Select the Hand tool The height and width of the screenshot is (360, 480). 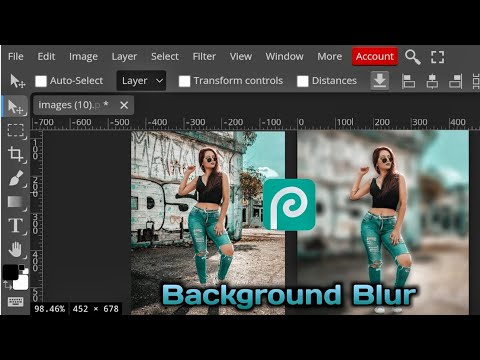[x=15, y=250]
